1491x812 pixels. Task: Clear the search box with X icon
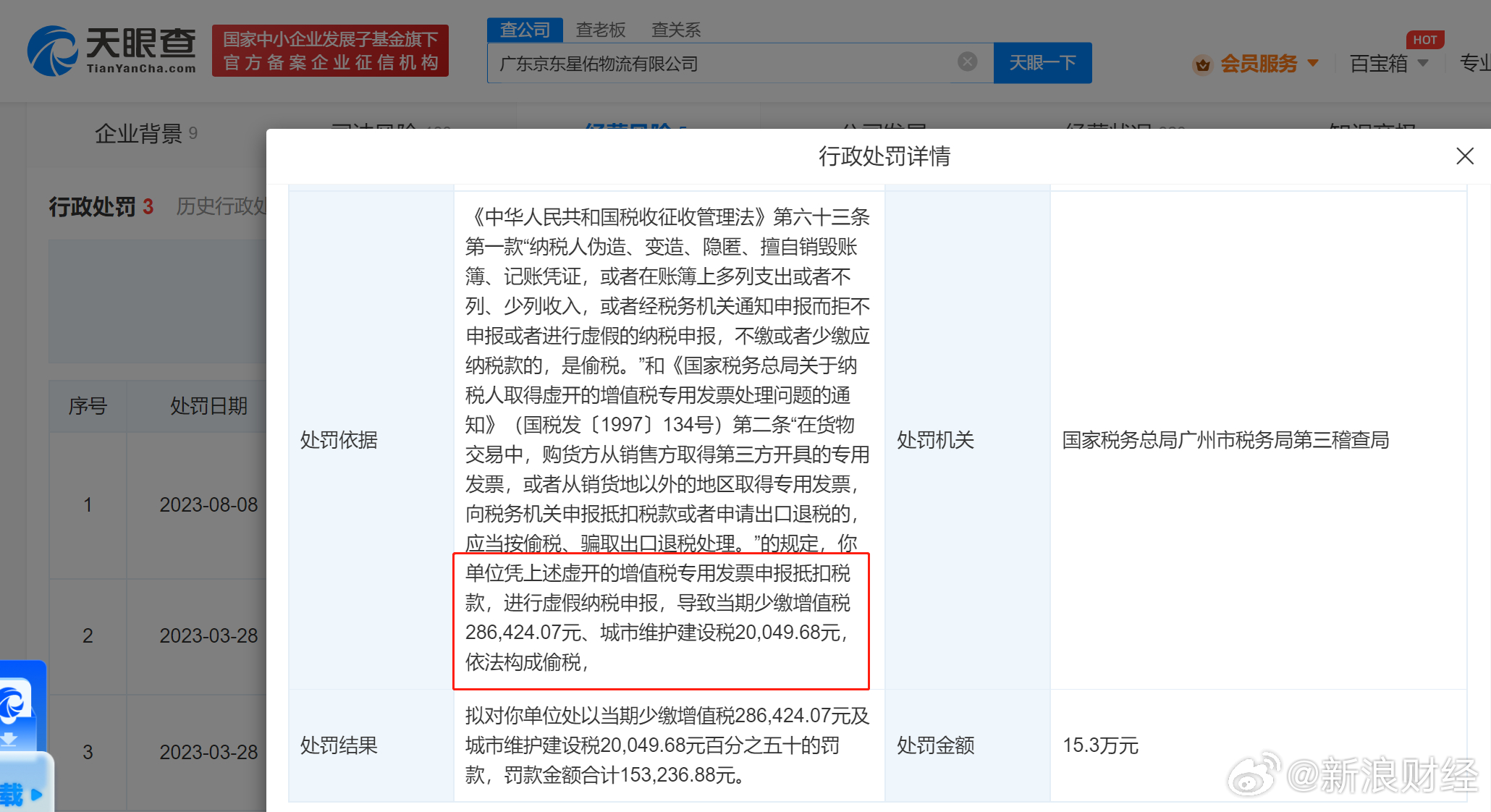pos(967,62)
